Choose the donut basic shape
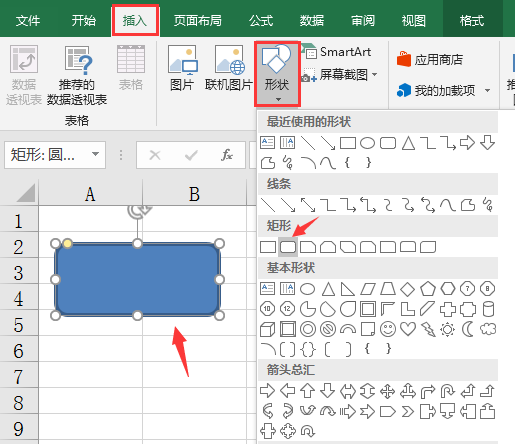Image resolution: width=515 pixels, height=444 pixels. coord(307,329)
